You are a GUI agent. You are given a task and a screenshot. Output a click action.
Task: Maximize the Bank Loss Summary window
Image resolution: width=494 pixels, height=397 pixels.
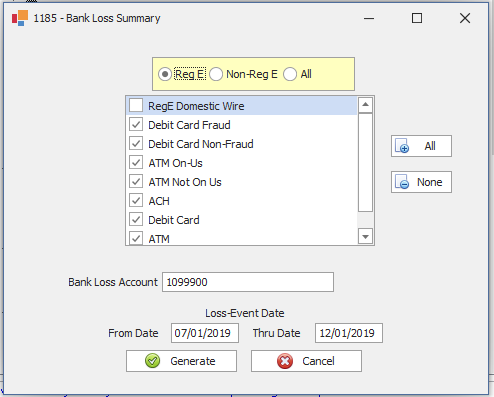point(417,18)
